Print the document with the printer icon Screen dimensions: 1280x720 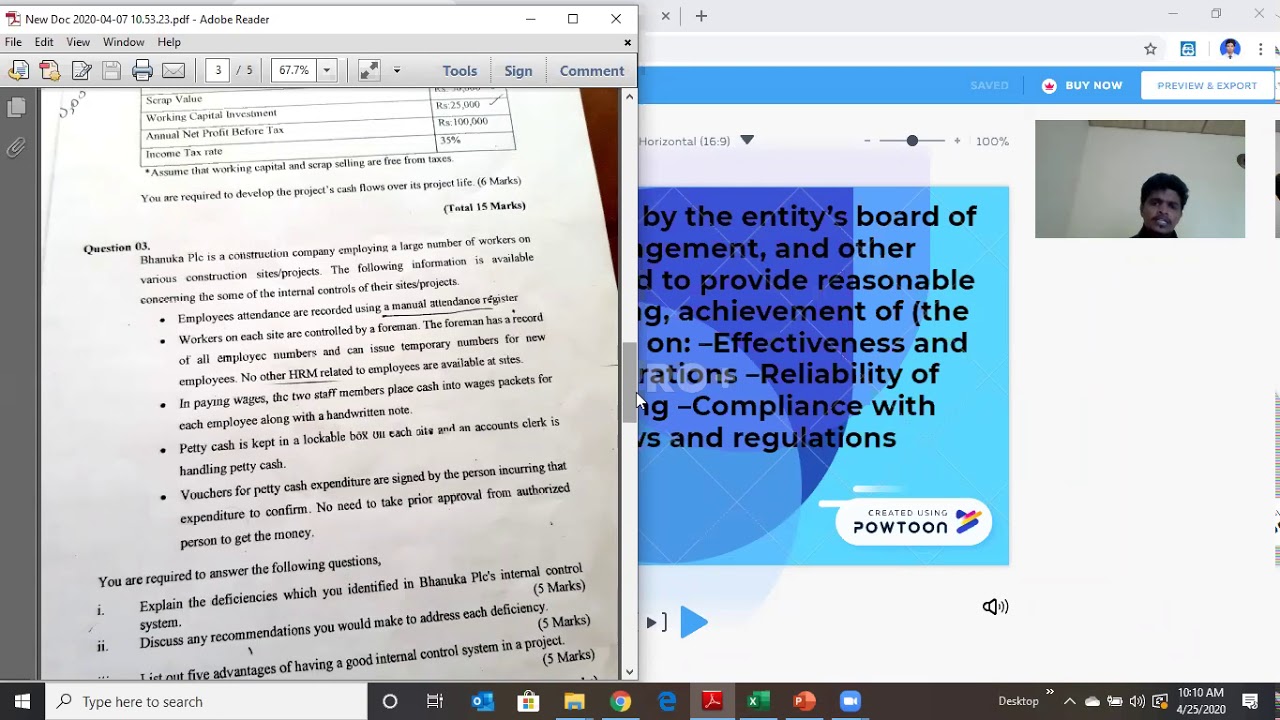tap(142, 70)
